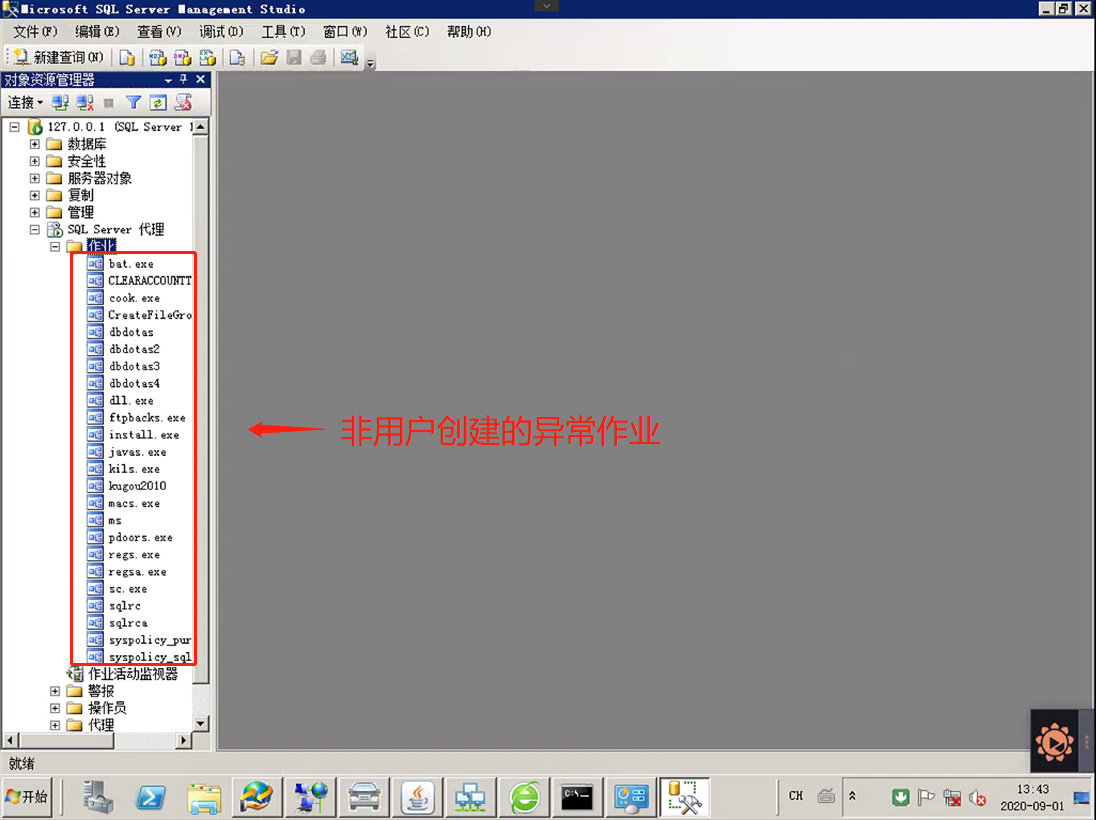Open the Object Explorer window position dropdown
This screenshot has width=1096, height=820.
click(168, 80)
